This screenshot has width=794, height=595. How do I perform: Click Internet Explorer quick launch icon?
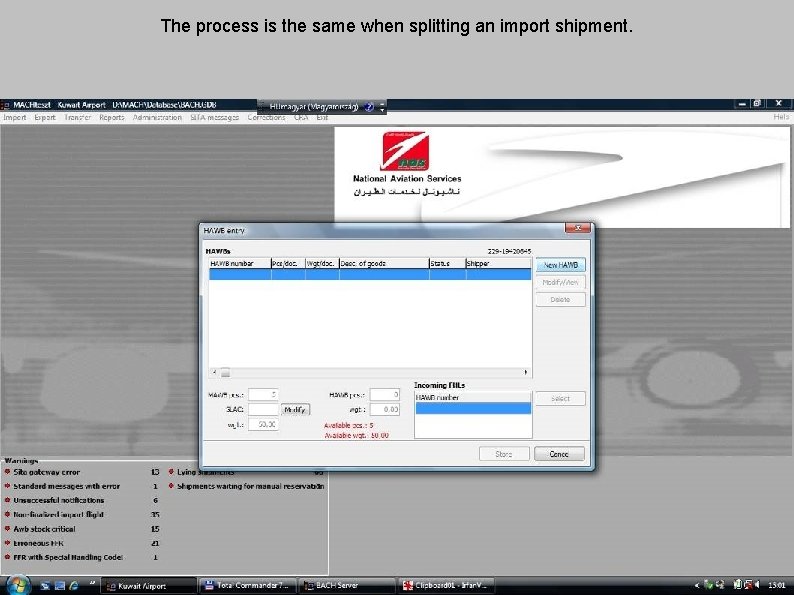tap(74, 585)
